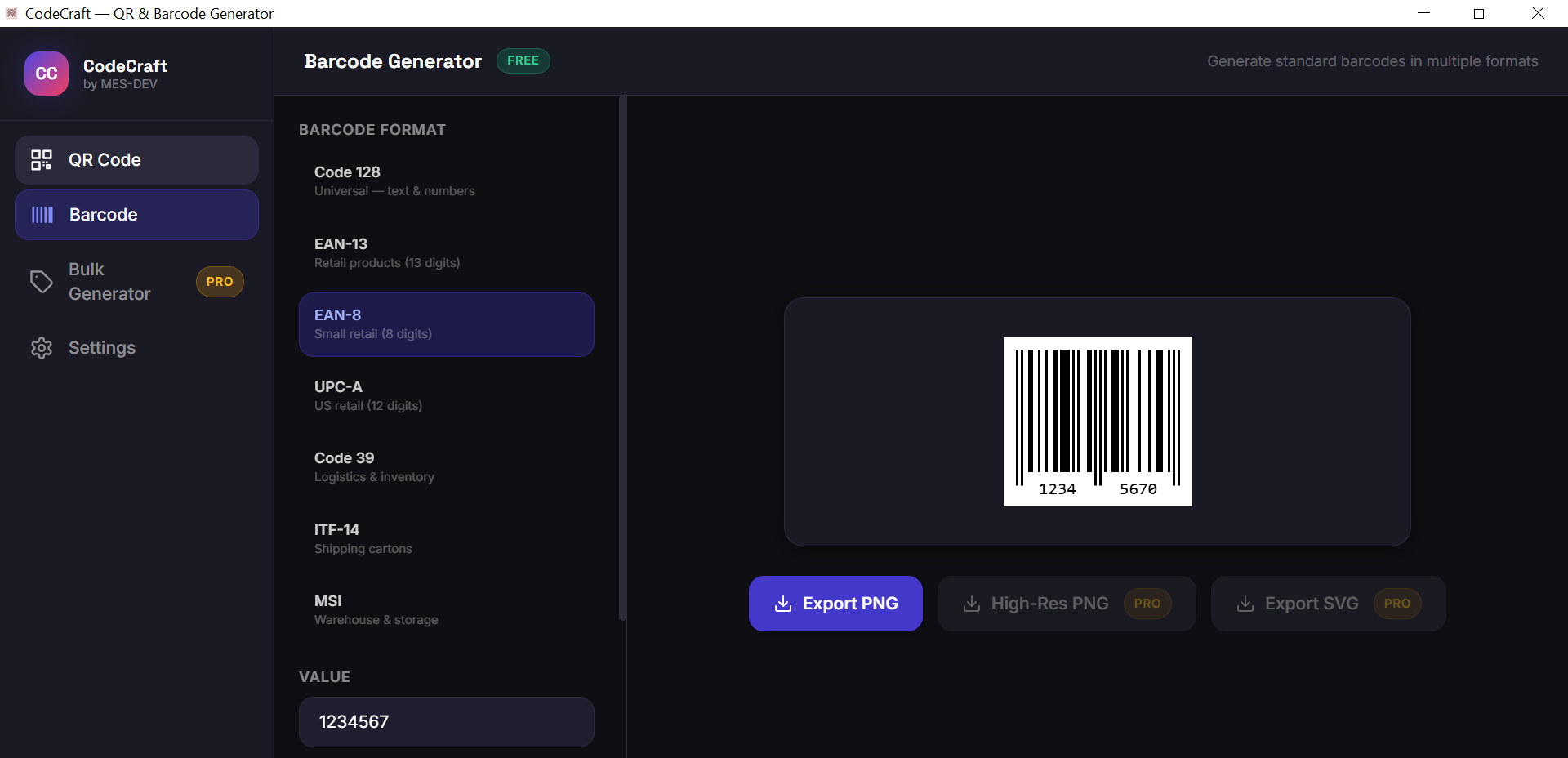Click the High-Res PNG button
This screenshot has width=1568, height=758.
pos(1067,604)
